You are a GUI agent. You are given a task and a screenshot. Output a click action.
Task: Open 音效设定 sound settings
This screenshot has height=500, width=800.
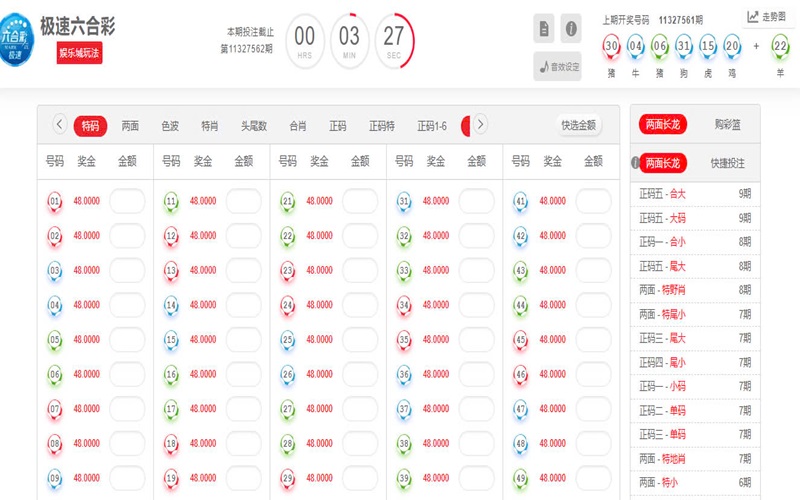[x=558, y=66]
